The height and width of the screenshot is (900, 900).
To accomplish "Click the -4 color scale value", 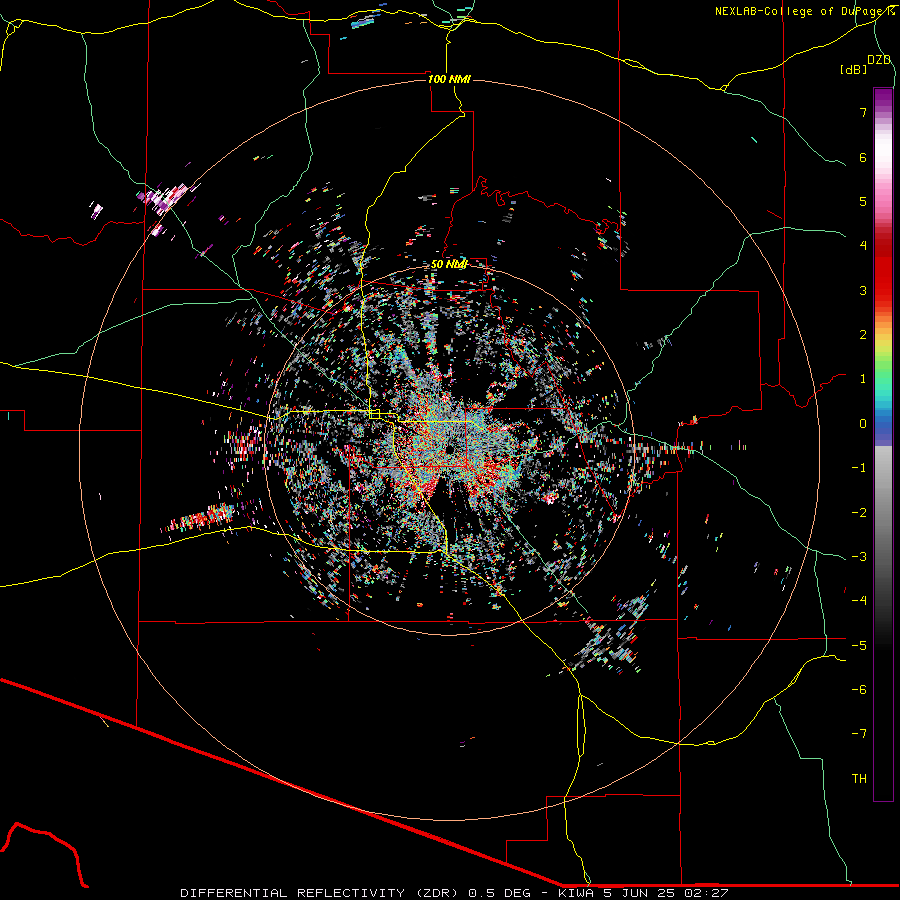I will click(x=859, y=601).
